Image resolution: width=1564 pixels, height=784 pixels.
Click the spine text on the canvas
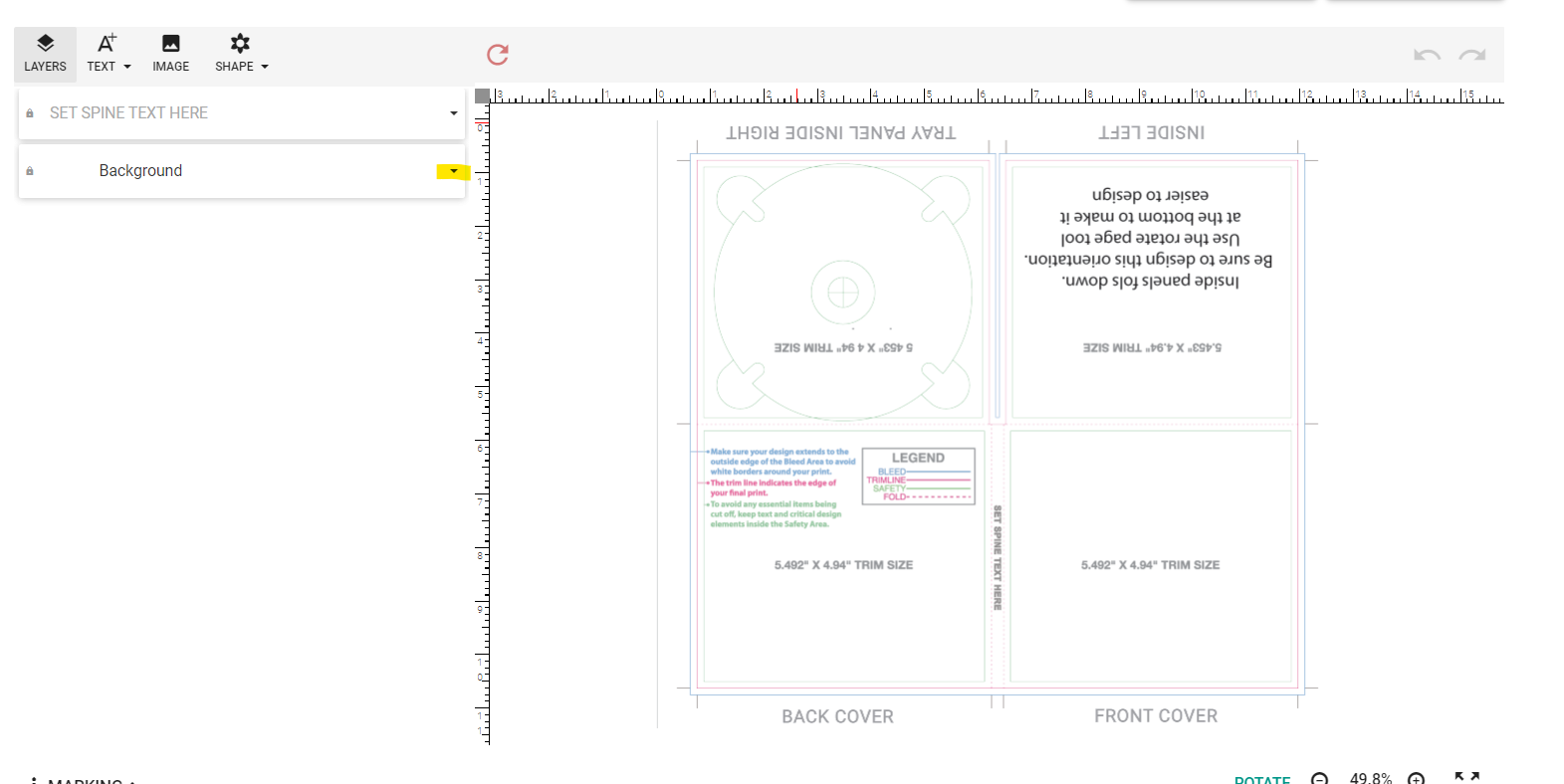coord(998,557)
